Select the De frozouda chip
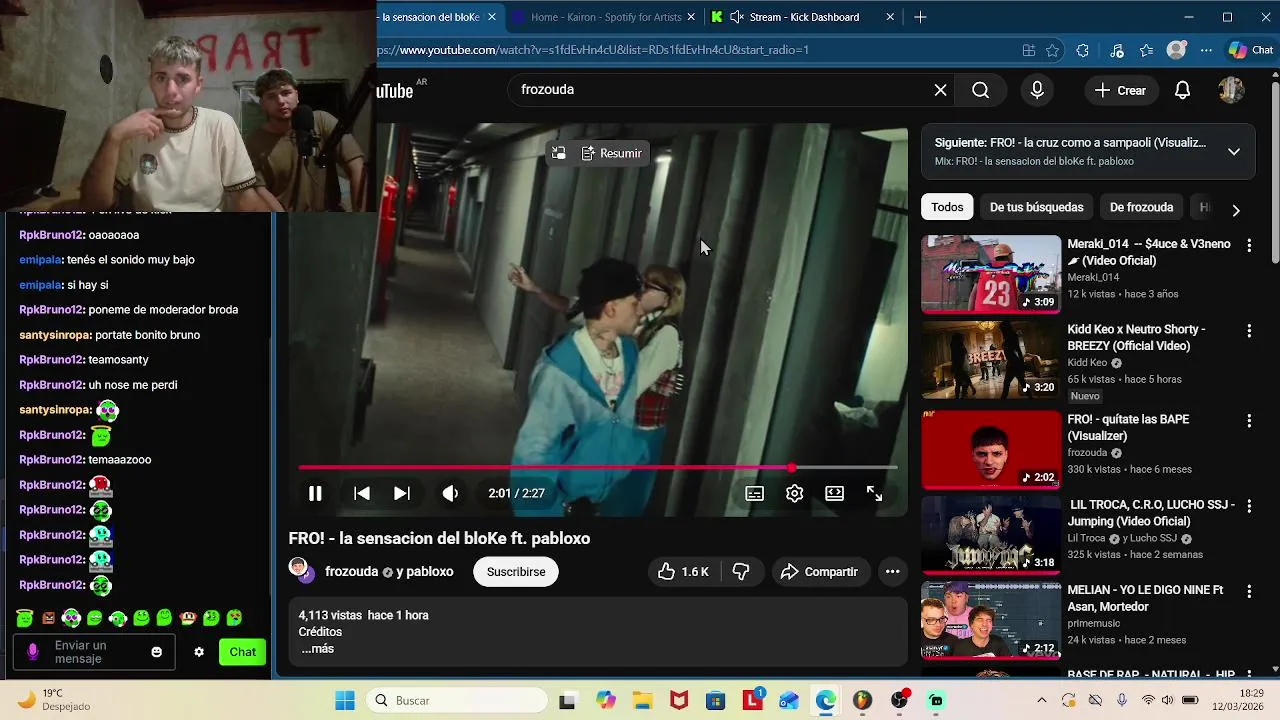 1141,208
